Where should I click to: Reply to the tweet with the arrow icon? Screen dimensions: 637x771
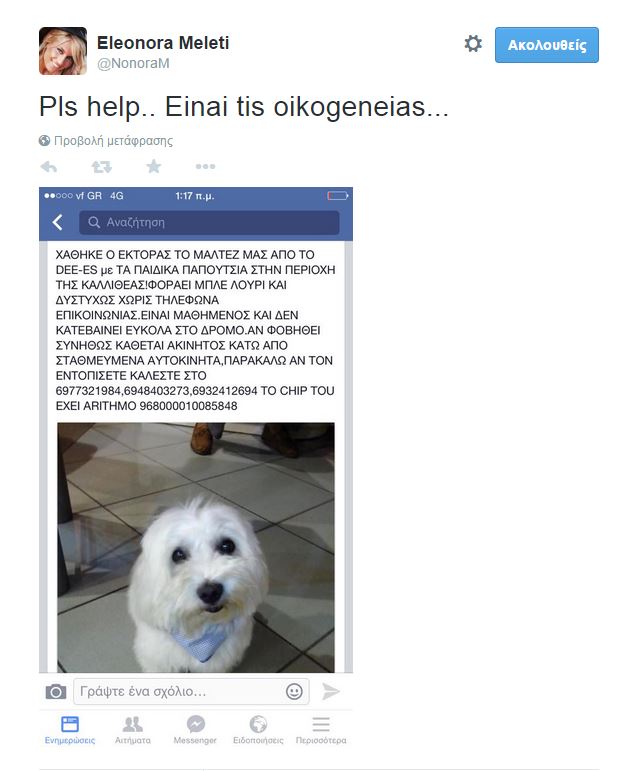[49, 167]
